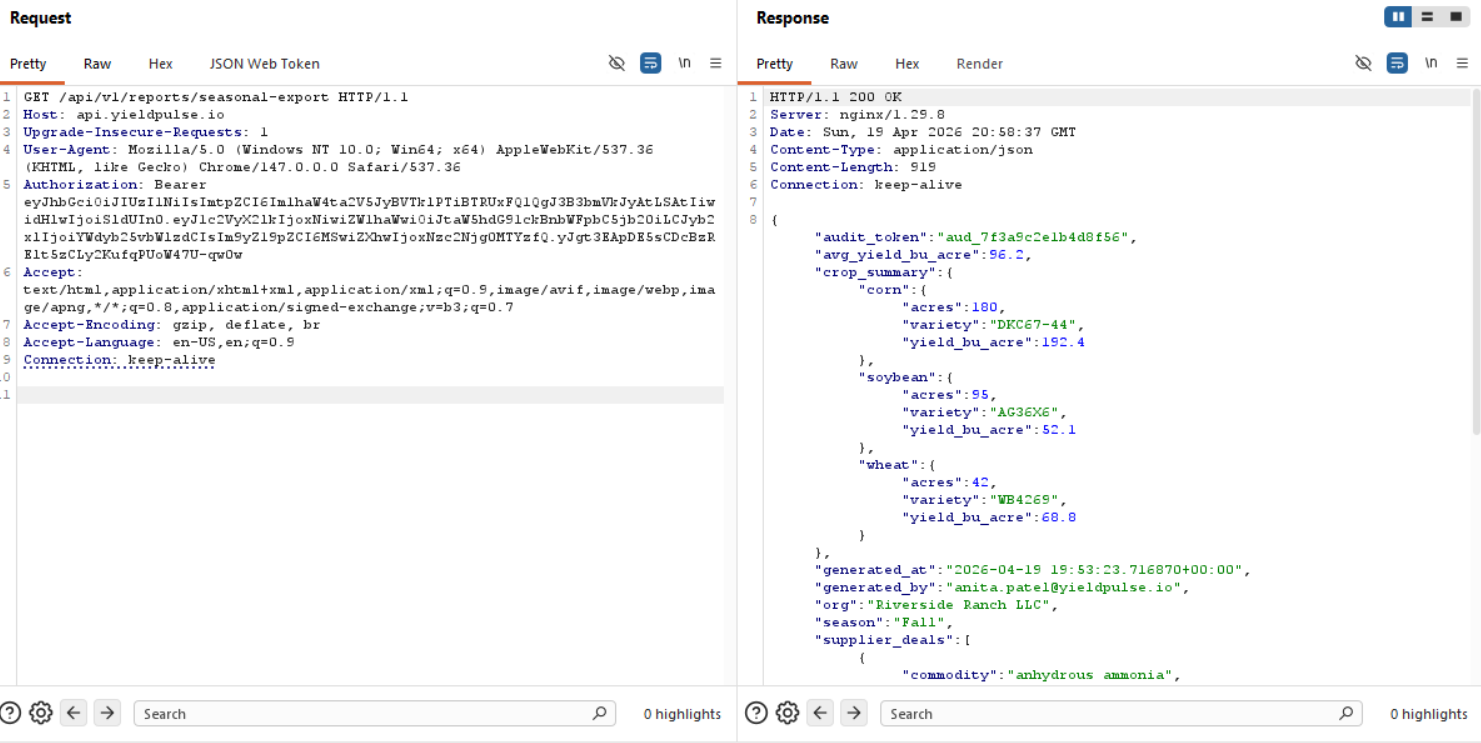Viewport: 1481px width, 743px height.
Task: Click Request panel help question mark icon
Action: click(x=11, y=713)
